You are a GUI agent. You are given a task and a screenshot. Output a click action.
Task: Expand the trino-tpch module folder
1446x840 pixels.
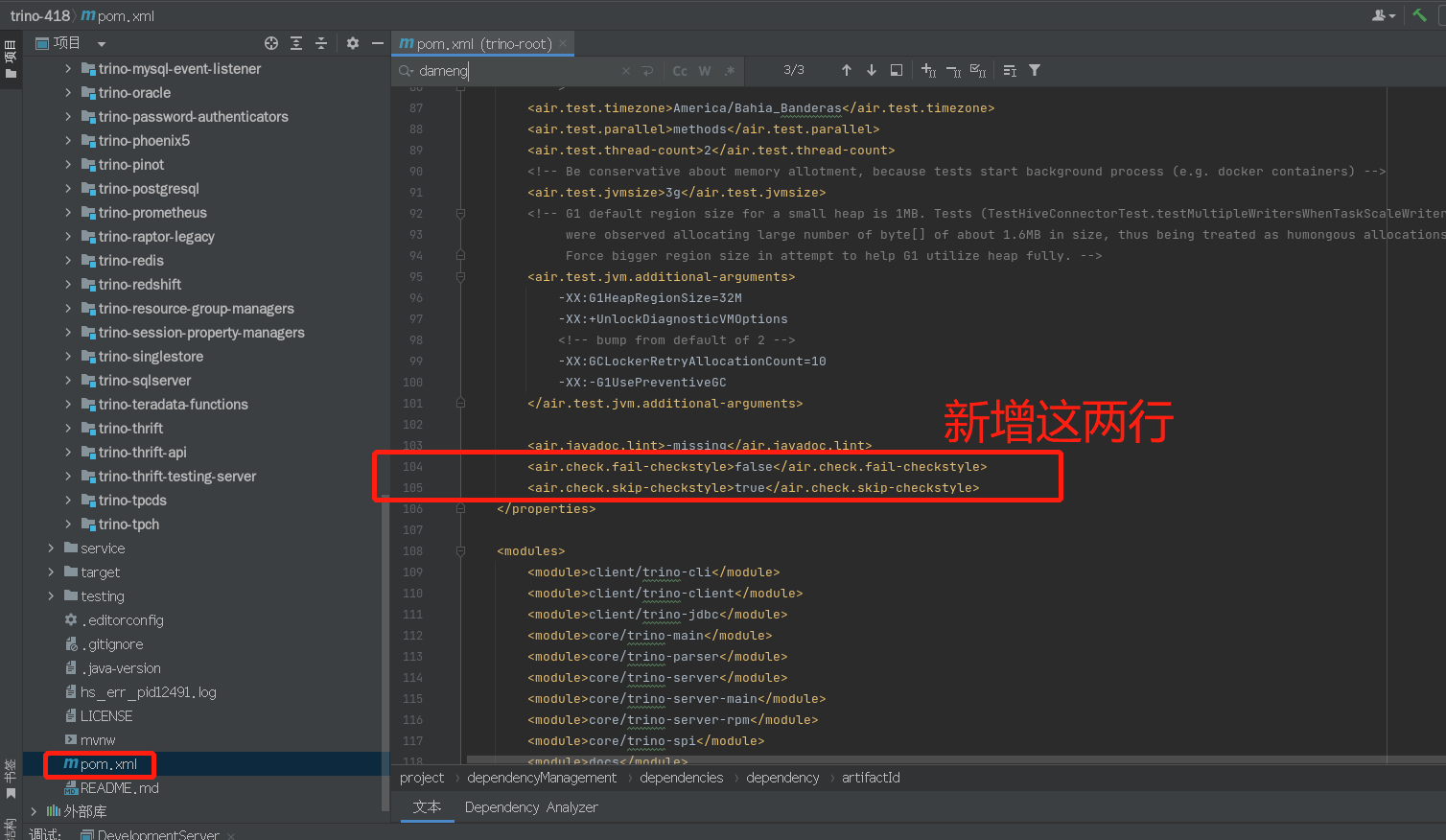pyautogui.click(x=68, y=525)
